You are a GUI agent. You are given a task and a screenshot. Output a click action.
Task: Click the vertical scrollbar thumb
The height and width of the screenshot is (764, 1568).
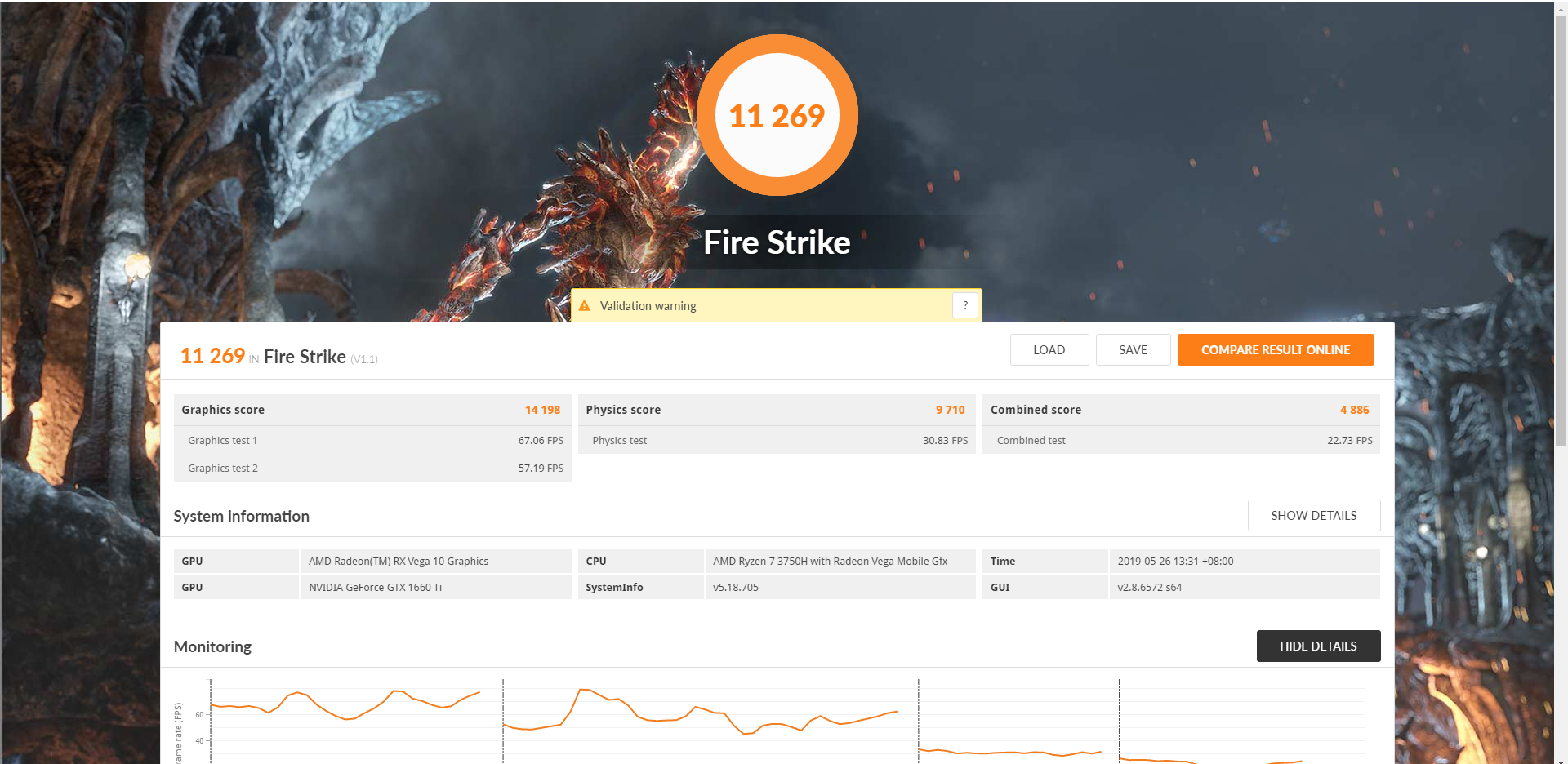1561,230
